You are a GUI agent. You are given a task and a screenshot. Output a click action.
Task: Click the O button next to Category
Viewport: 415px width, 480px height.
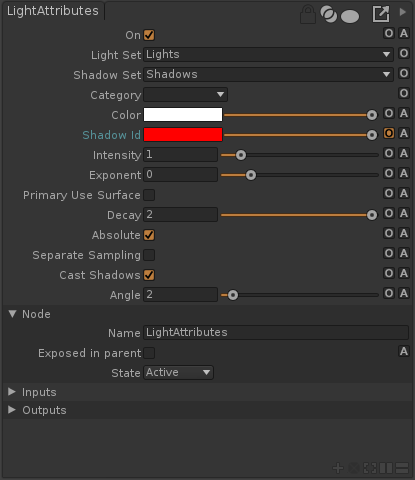pyautogui.click(x=404, y=93)
